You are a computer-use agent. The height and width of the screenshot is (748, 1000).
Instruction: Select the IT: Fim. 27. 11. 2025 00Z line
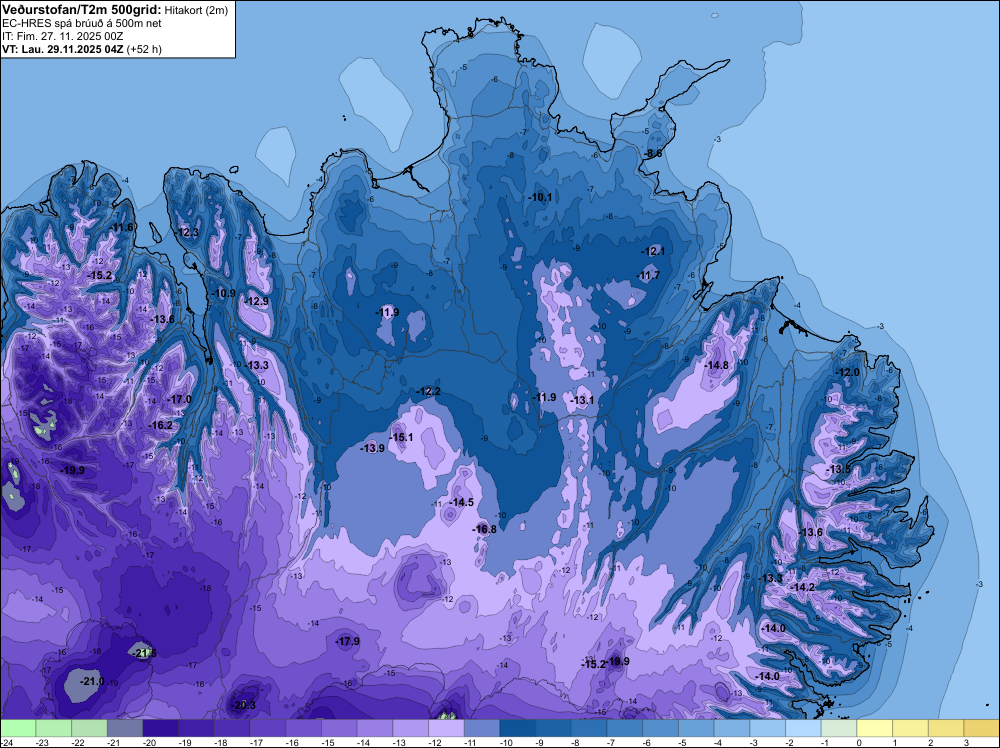tap(62, 36)
